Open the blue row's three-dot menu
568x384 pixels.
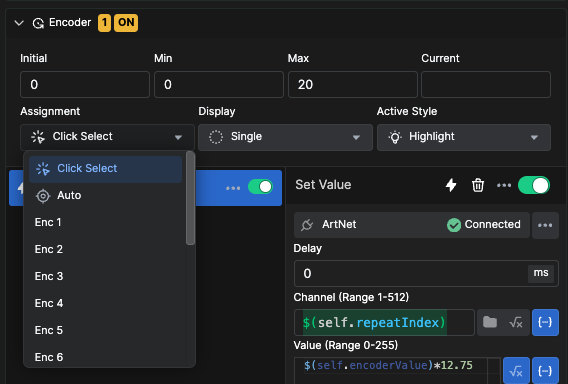[x=233, y=188]
